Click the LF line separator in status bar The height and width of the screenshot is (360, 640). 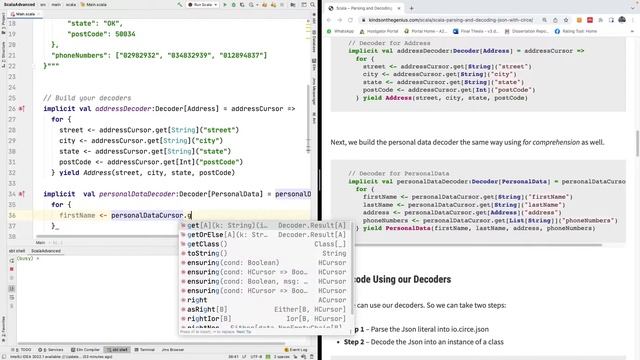244,356
